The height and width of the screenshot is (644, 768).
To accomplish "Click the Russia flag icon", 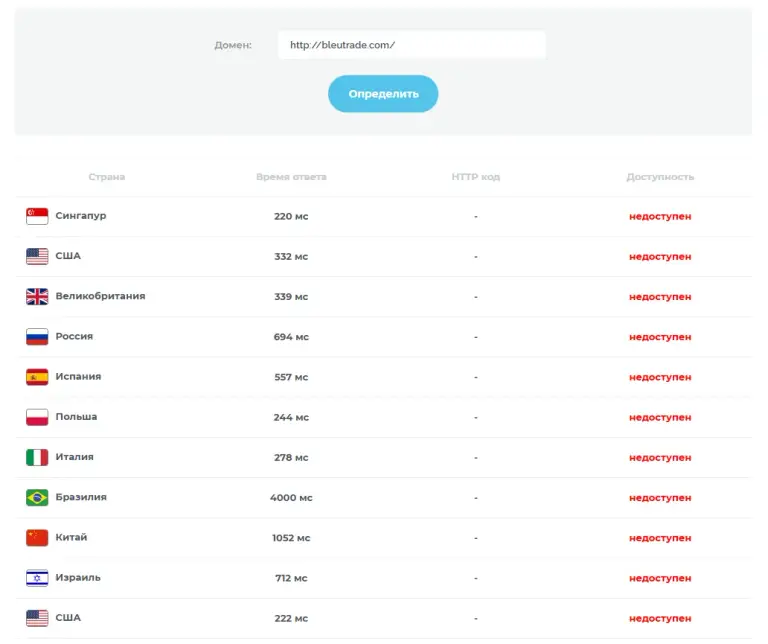I will pyautogui.click(x=37, y=336).
